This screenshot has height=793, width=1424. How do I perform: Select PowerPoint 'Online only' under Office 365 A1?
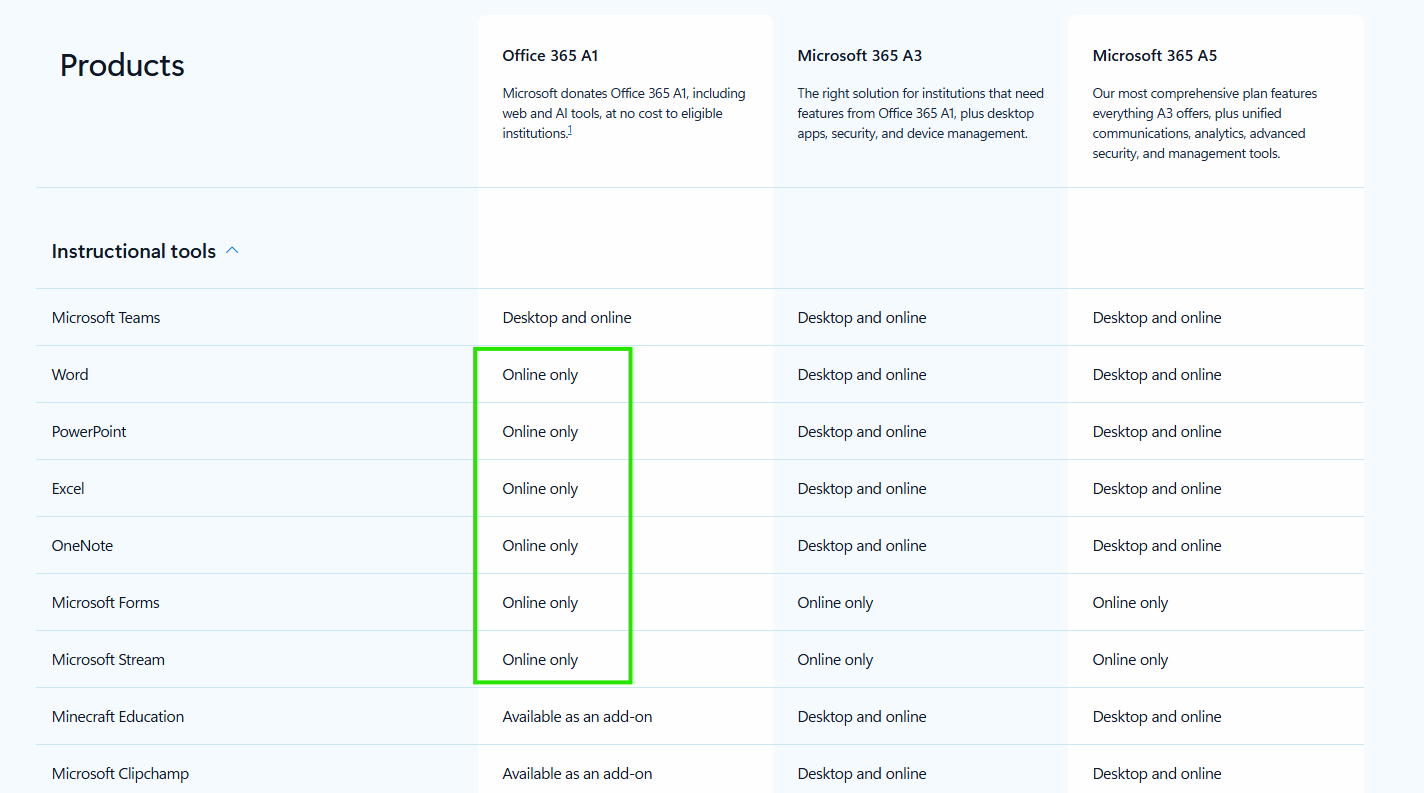(x=540, y=432)
